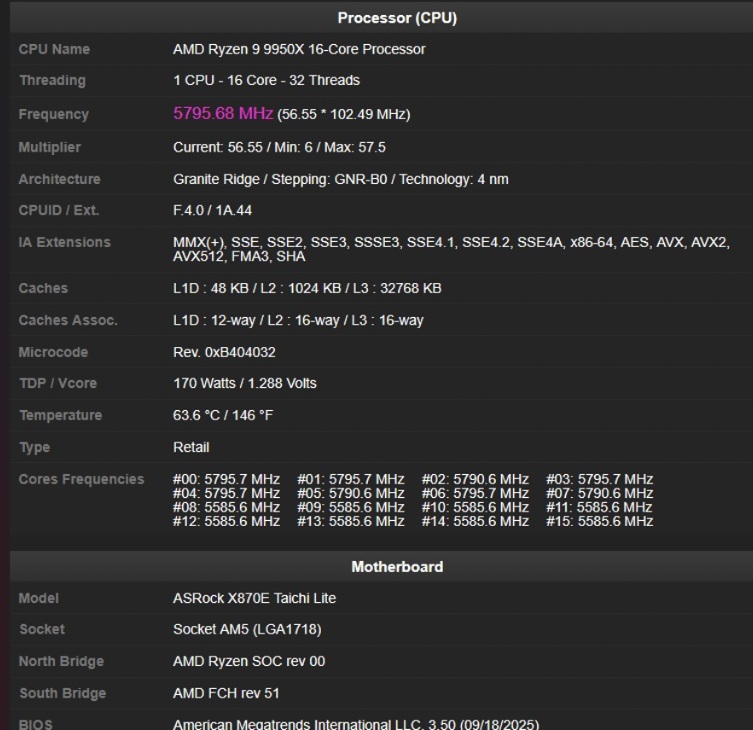Select the Multiplier row value Current: 56.55

coord(279,147)
